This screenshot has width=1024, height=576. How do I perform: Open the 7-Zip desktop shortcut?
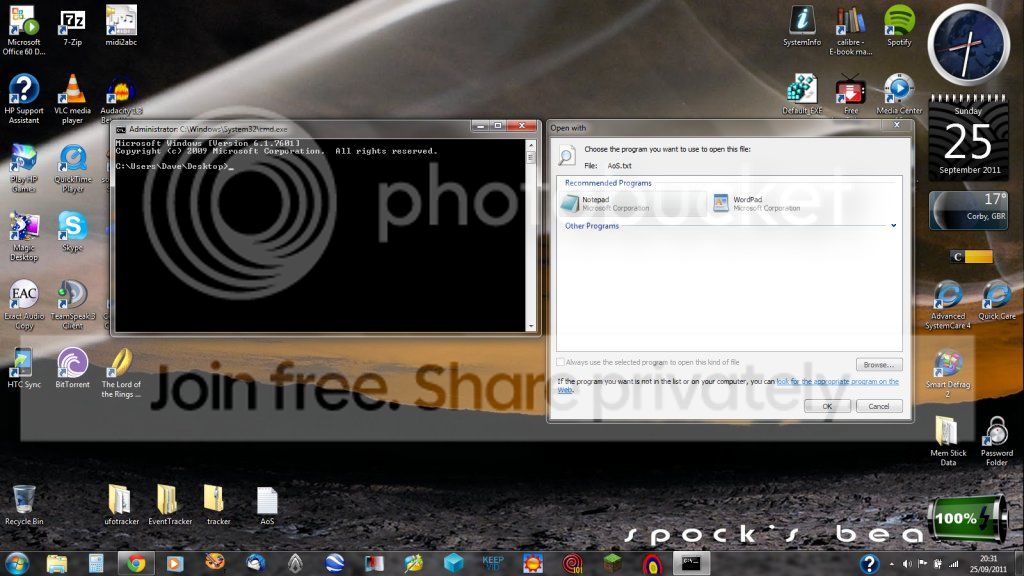click(x=72, y=27)
